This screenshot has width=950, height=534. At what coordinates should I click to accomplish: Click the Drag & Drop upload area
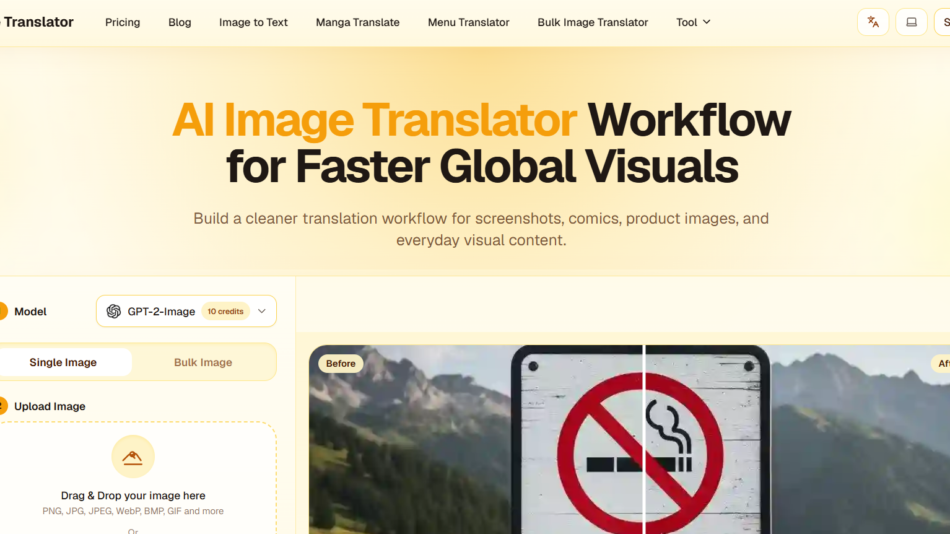pyautogui.click(x=135, y=478)
